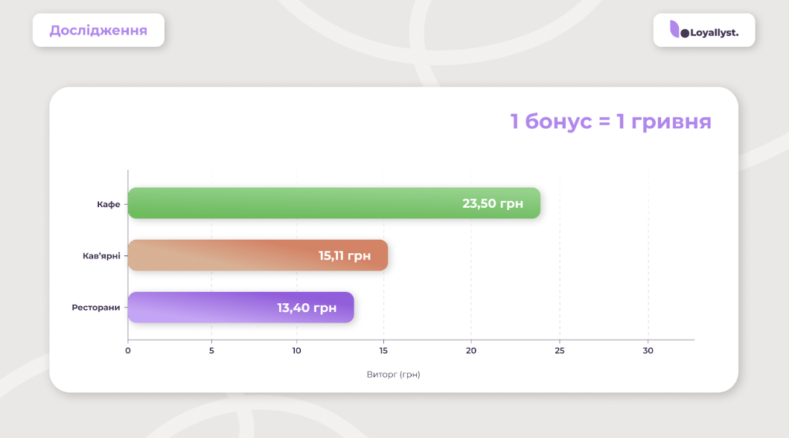The width and height of the screenshot is (789, 438).
Task: Click the 15,11 грн value label
Action: pos(344,255)
